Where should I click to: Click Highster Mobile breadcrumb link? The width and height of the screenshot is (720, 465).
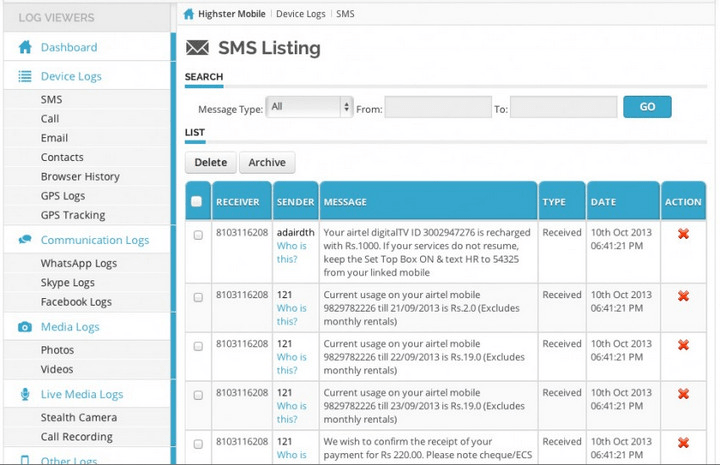(x=232, y=14)
